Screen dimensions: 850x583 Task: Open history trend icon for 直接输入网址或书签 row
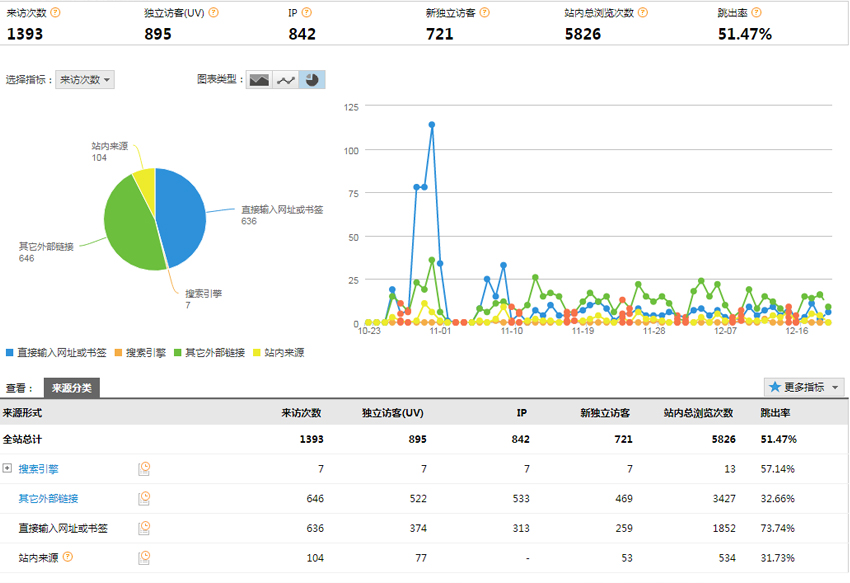pyautogui.click(x=144, y=528)
